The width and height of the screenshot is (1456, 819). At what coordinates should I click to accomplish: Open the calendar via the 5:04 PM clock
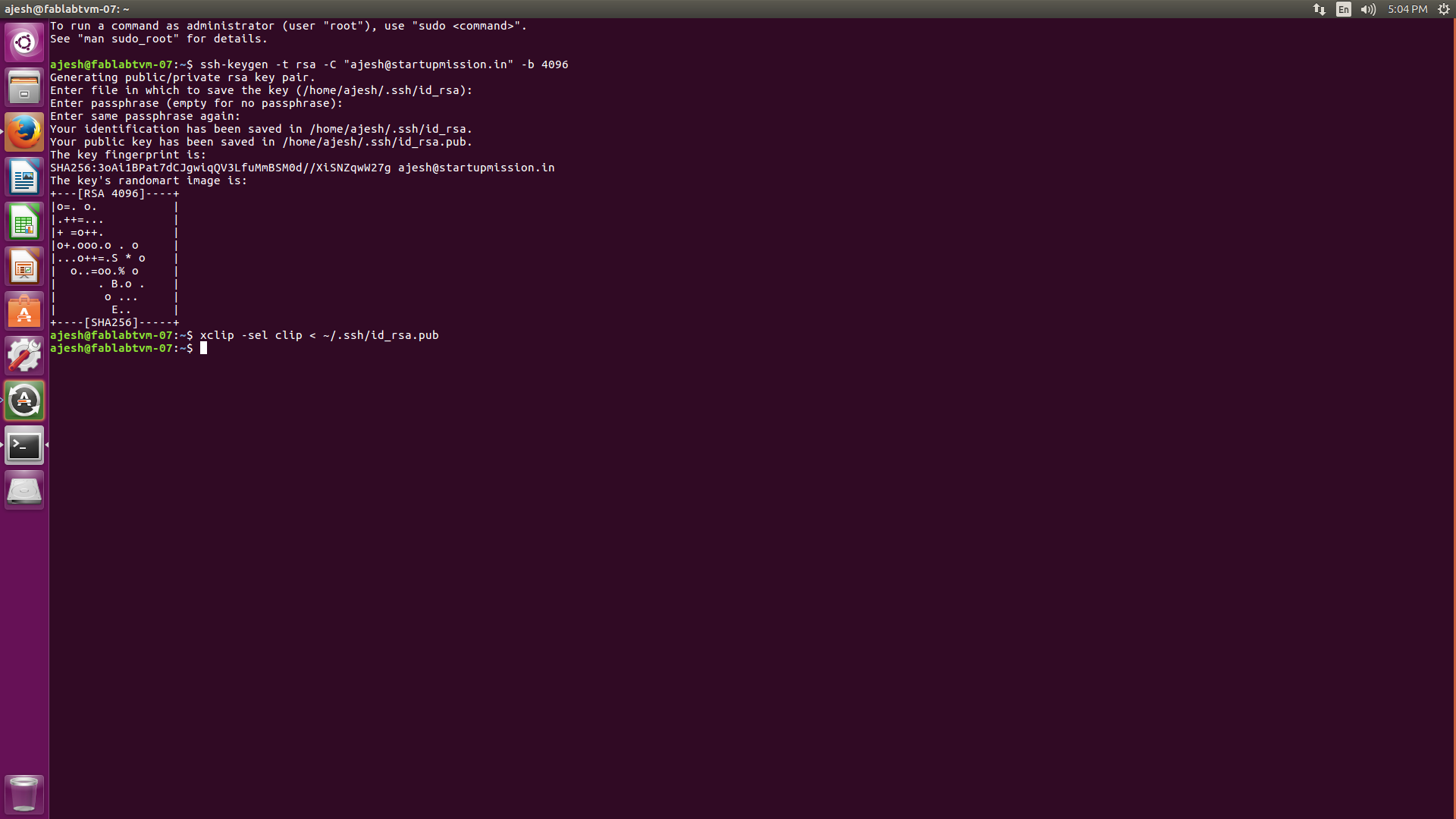[1408, 9]
